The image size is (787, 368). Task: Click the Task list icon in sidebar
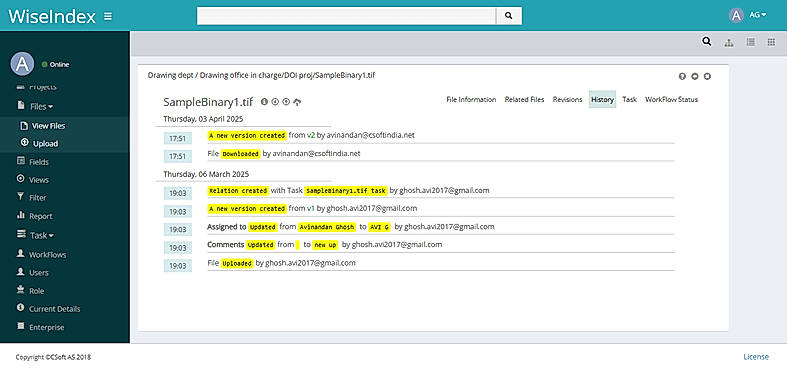click(x=21, y=234)
